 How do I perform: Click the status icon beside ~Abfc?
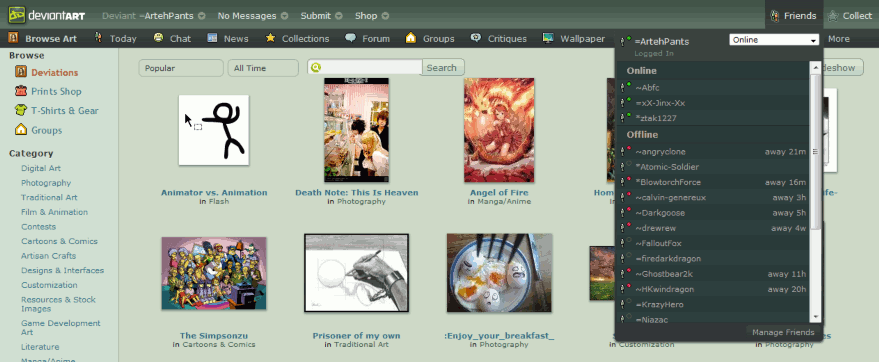tap(626, 87)
